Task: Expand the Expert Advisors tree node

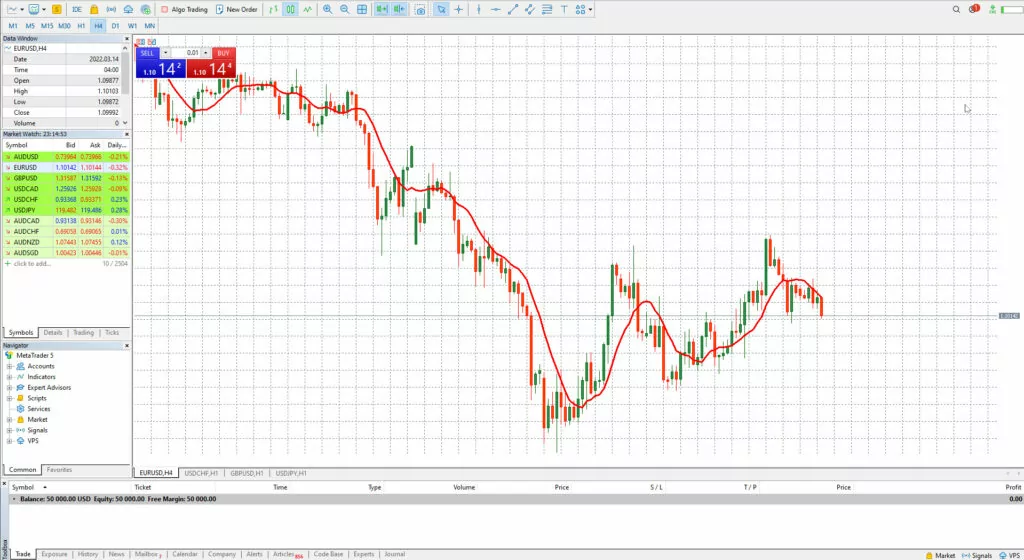Action: (9, 387)
